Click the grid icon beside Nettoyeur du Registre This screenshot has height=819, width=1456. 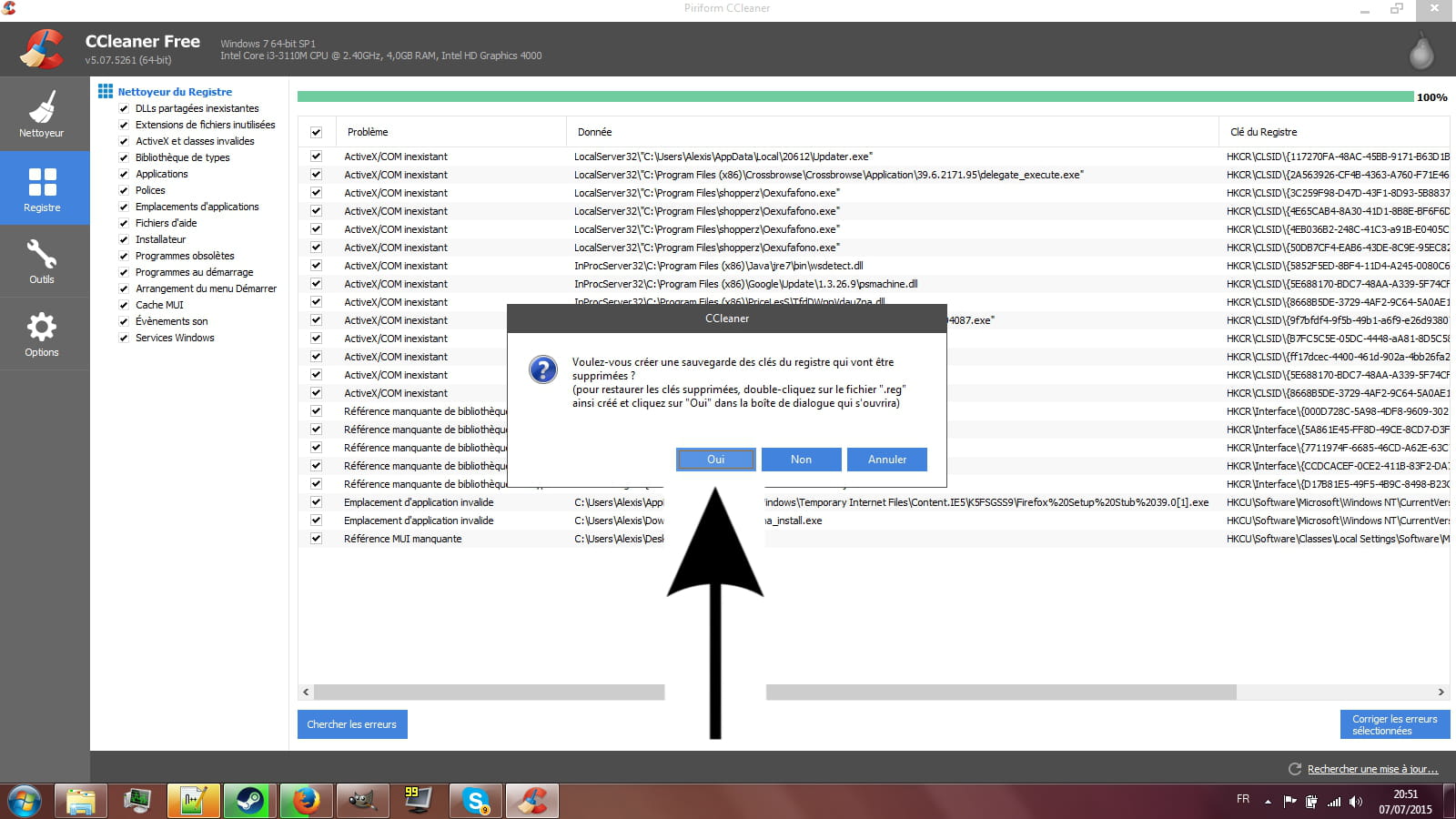[106, 91]
